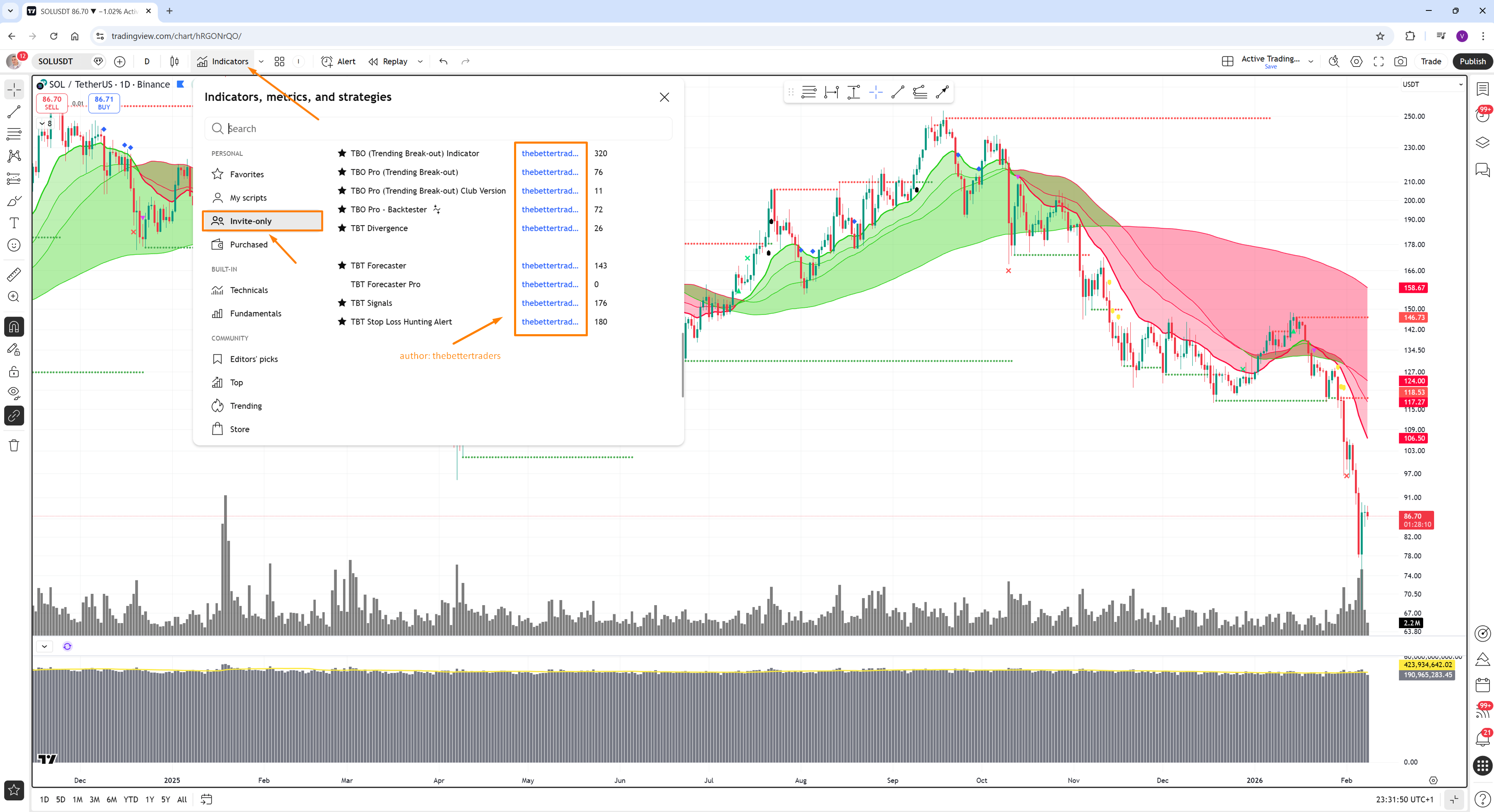1494x812 pixels.
Task: Click the Publish button
Action: (1472, 61)
